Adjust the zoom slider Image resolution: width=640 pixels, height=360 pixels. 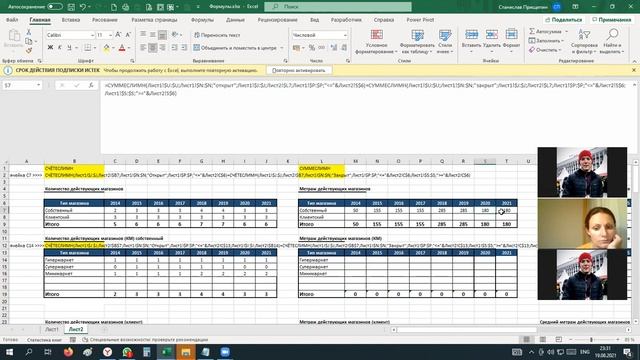(x=591, y=340)
